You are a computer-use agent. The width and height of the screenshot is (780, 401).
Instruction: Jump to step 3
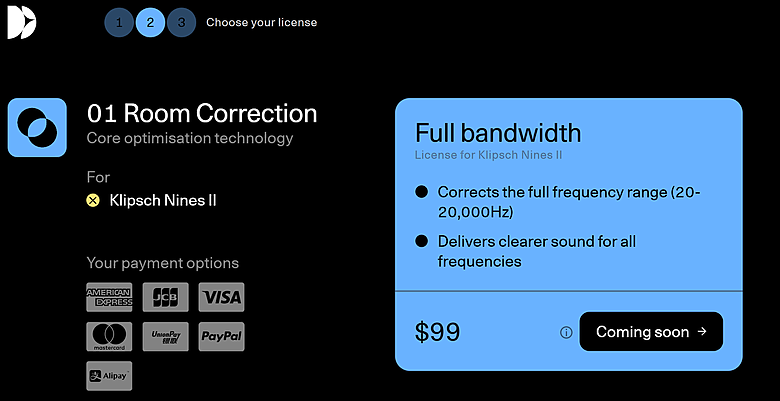pos(181,22)
